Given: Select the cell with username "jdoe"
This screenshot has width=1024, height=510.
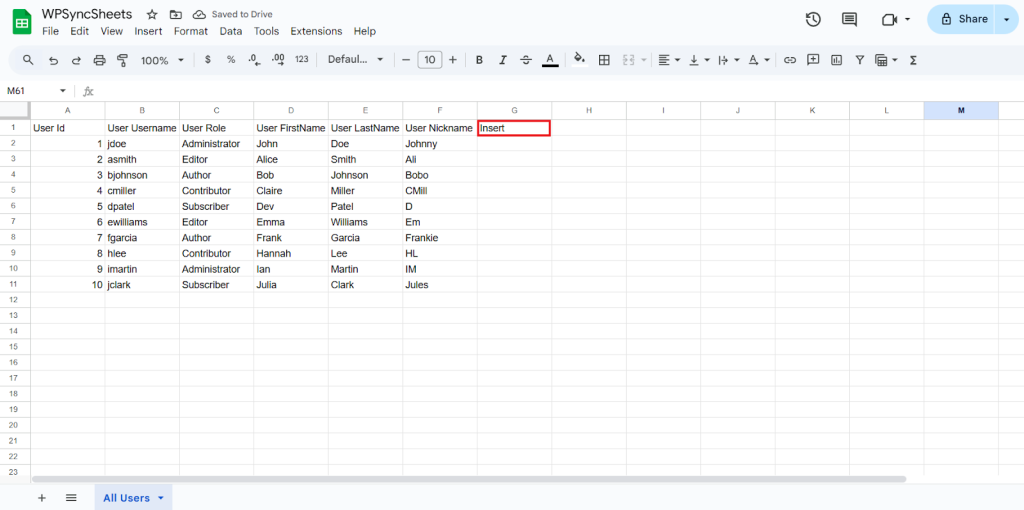Looking at the screenshot, I should [x=142, y=144].
